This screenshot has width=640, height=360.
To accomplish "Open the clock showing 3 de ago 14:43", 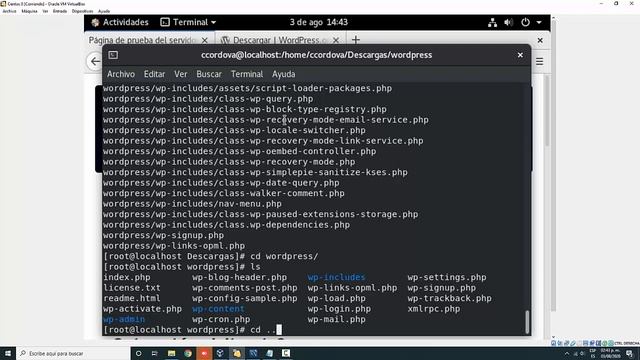I will [x=318, y=22].
